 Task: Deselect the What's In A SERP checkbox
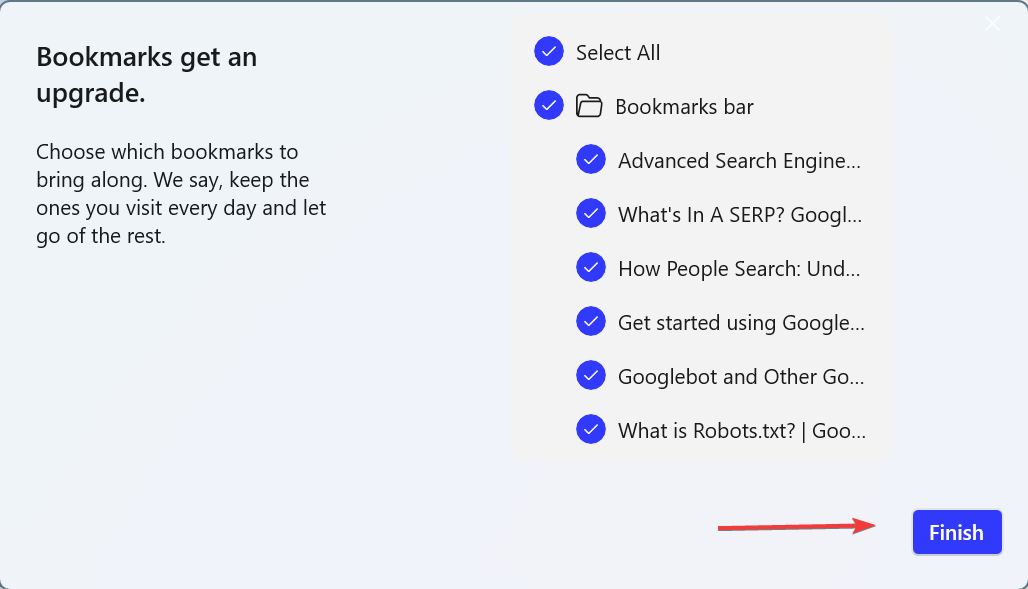[x=591, y=214]
